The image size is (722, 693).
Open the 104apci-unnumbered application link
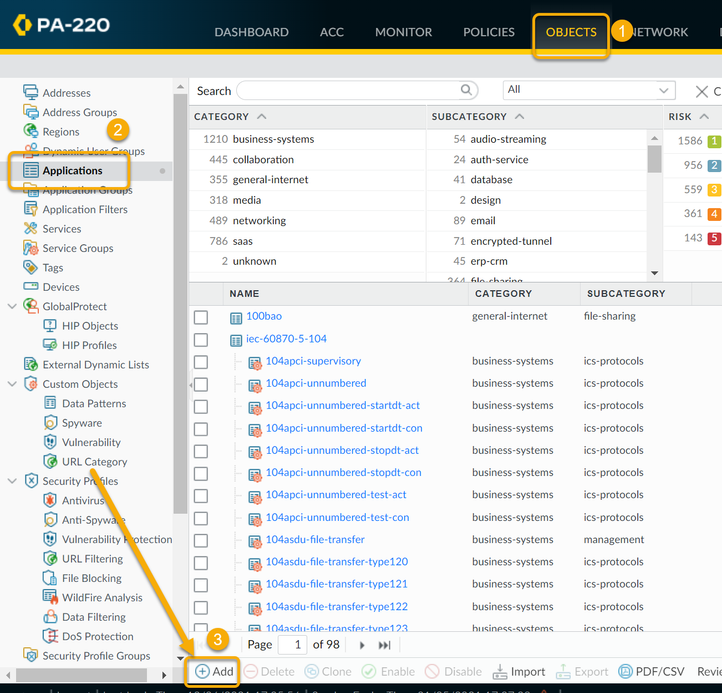[315, 384]
